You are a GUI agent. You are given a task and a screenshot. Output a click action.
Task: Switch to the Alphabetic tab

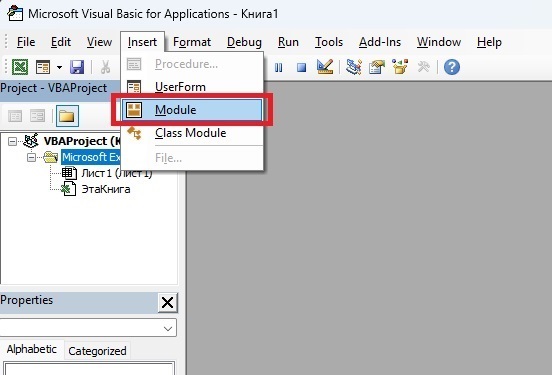pyautogui.click(x=31, y=349)
